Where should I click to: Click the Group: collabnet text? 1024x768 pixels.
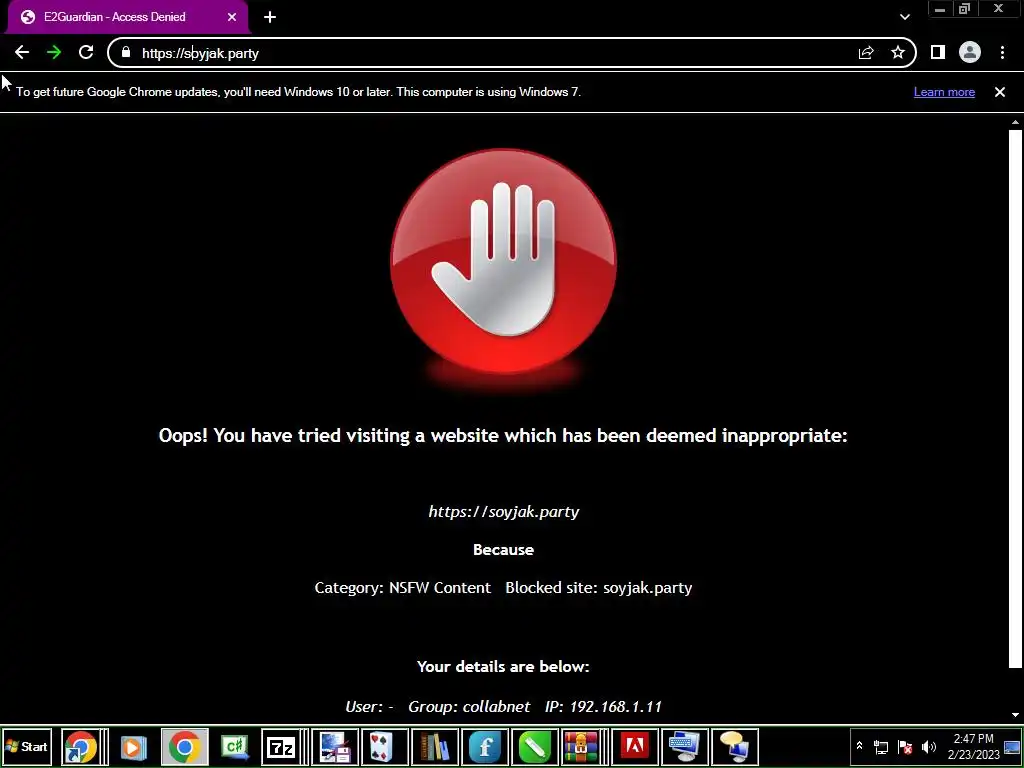click(x=469, y=707)
